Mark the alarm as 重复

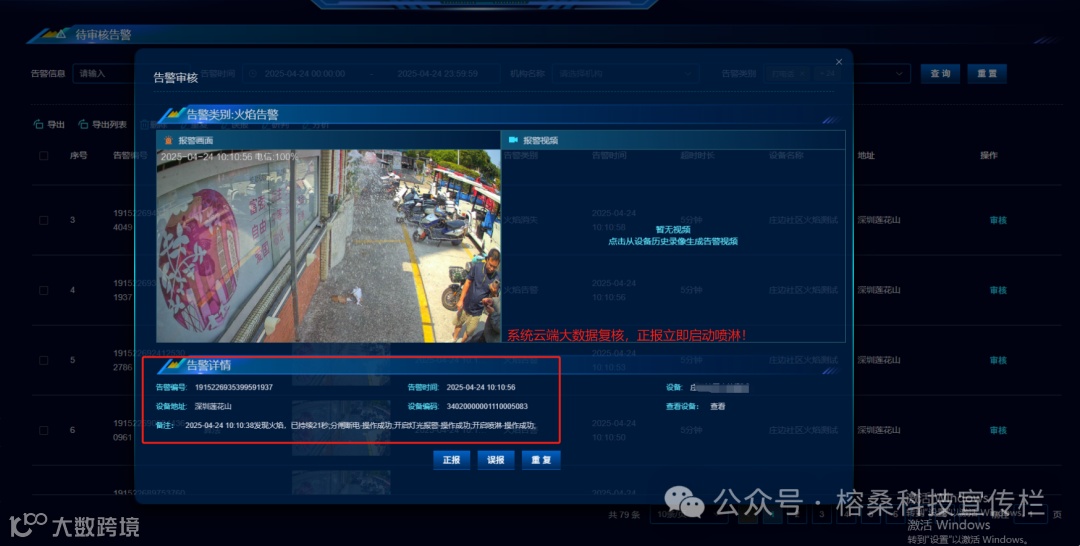click(541, 460)
